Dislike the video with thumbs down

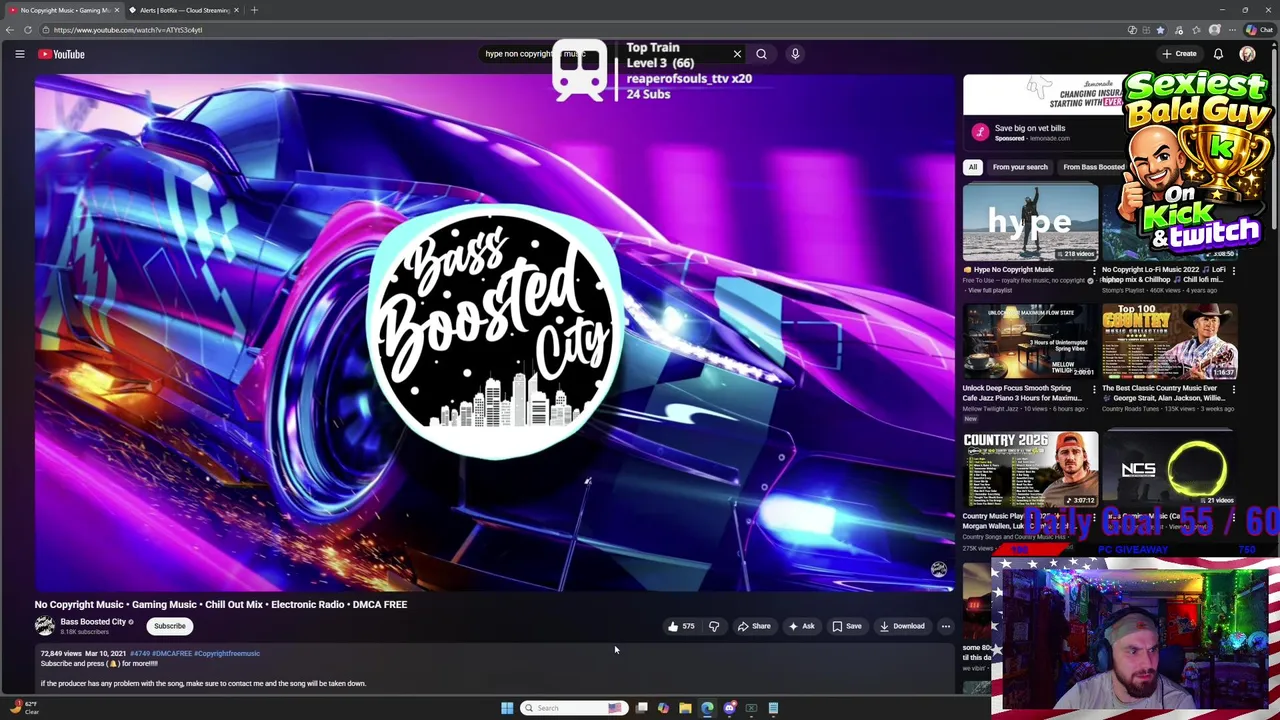714,626
